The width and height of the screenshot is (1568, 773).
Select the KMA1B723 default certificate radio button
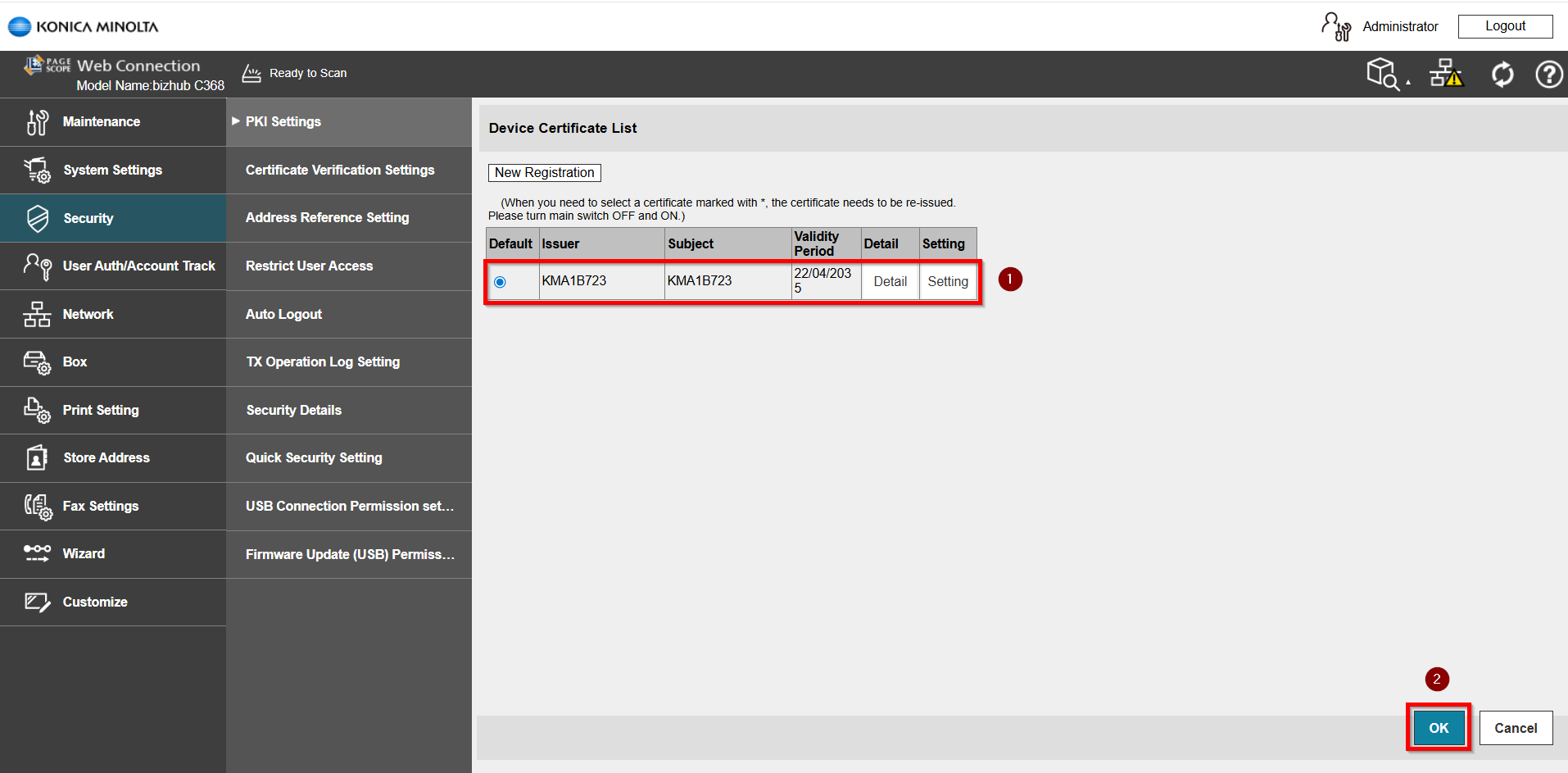tap(500, 282)
